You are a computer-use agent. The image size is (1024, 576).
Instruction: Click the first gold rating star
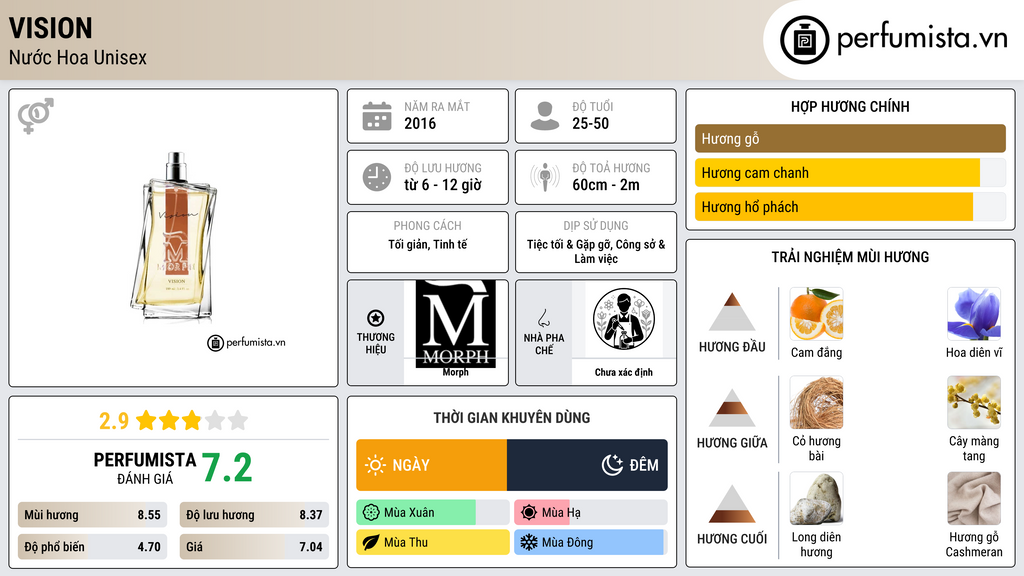tap(146, 420)
